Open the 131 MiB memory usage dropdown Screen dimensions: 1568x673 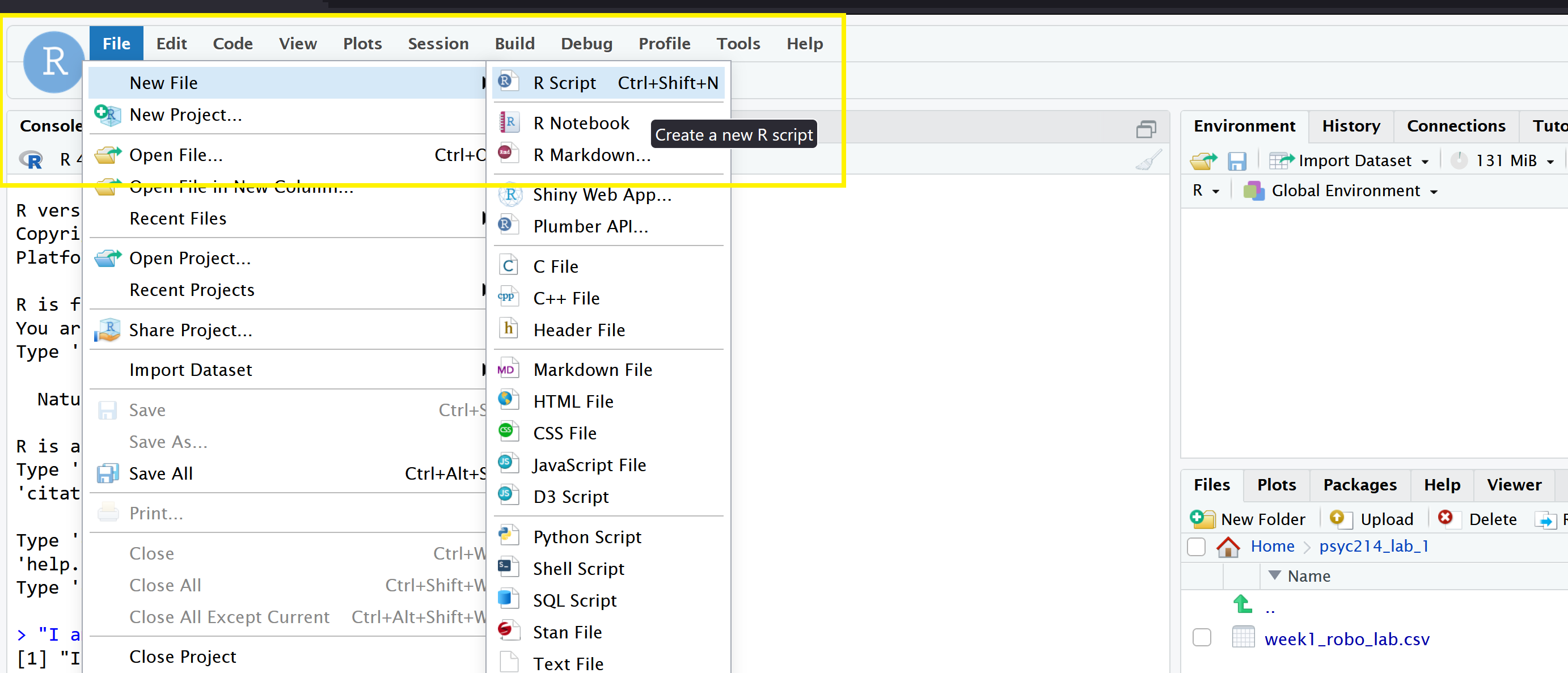[1503, 160]
